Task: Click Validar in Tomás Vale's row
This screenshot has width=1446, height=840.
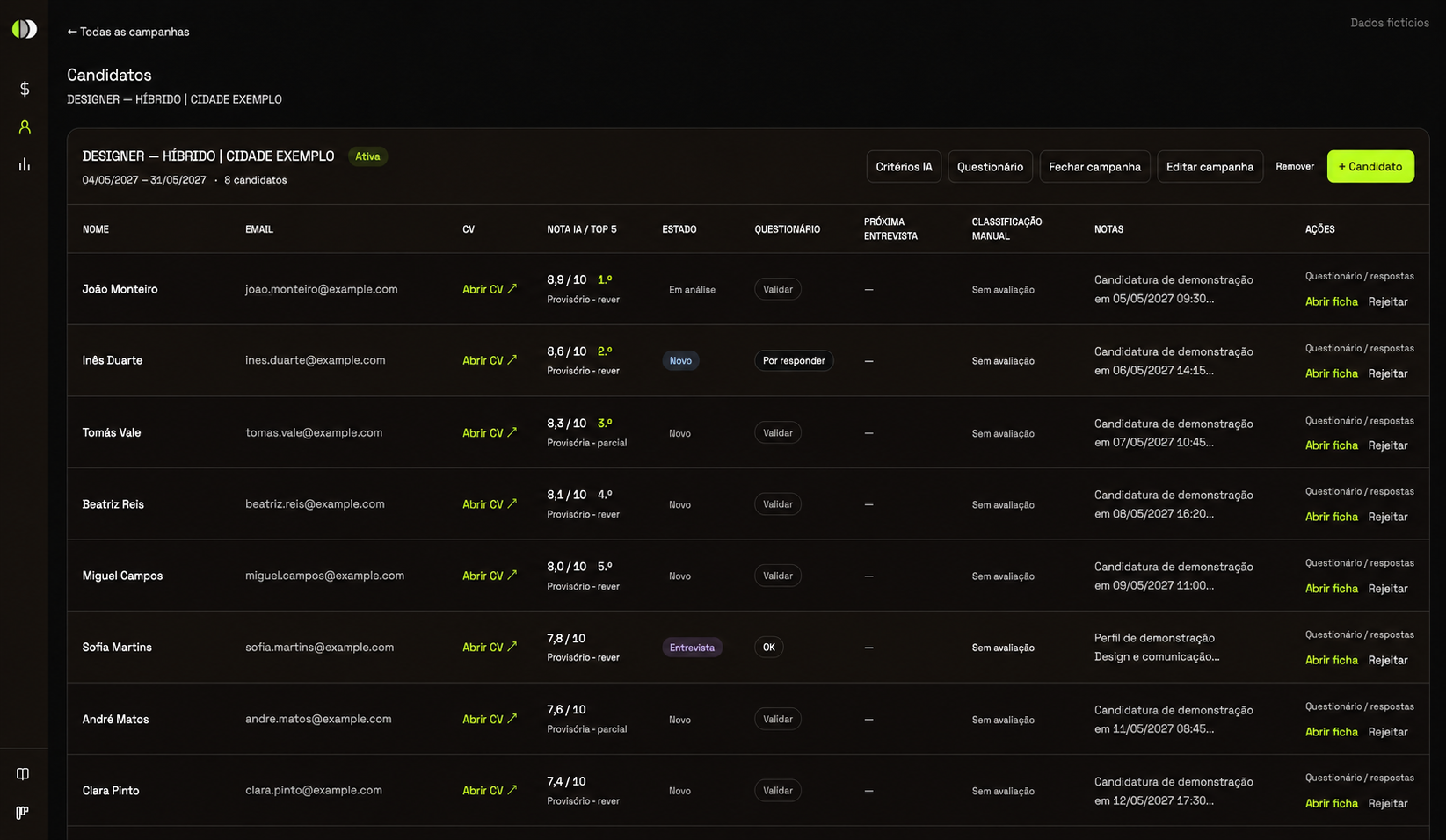Action: [778, 432]
